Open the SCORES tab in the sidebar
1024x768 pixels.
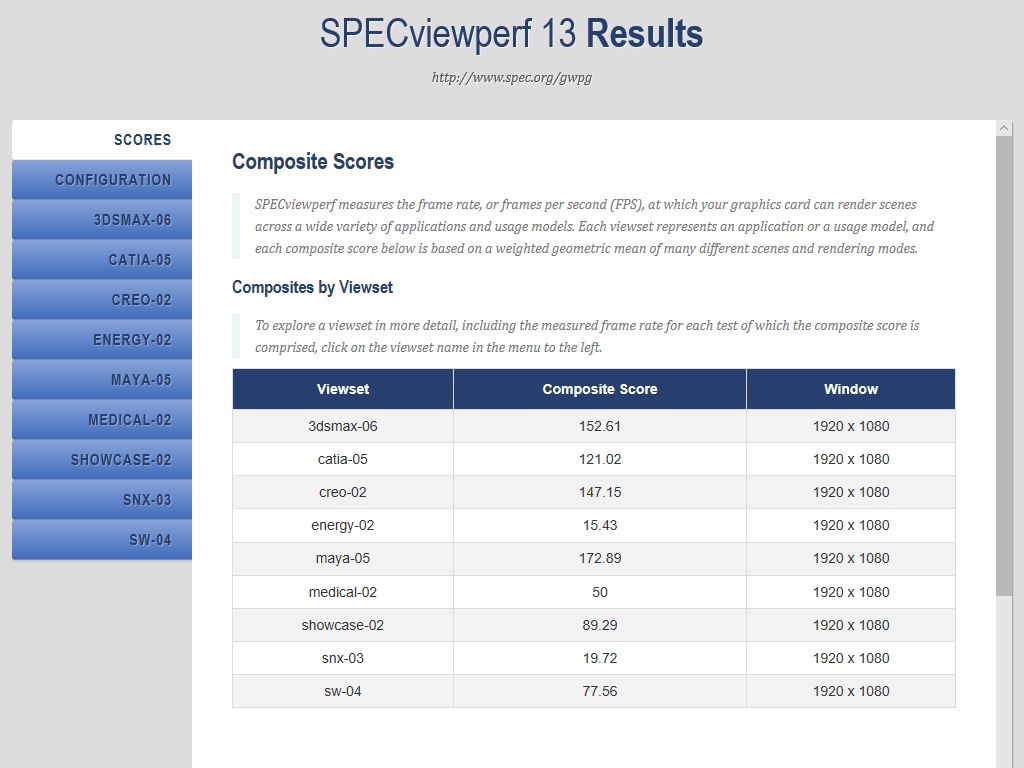tap(102, 140)
